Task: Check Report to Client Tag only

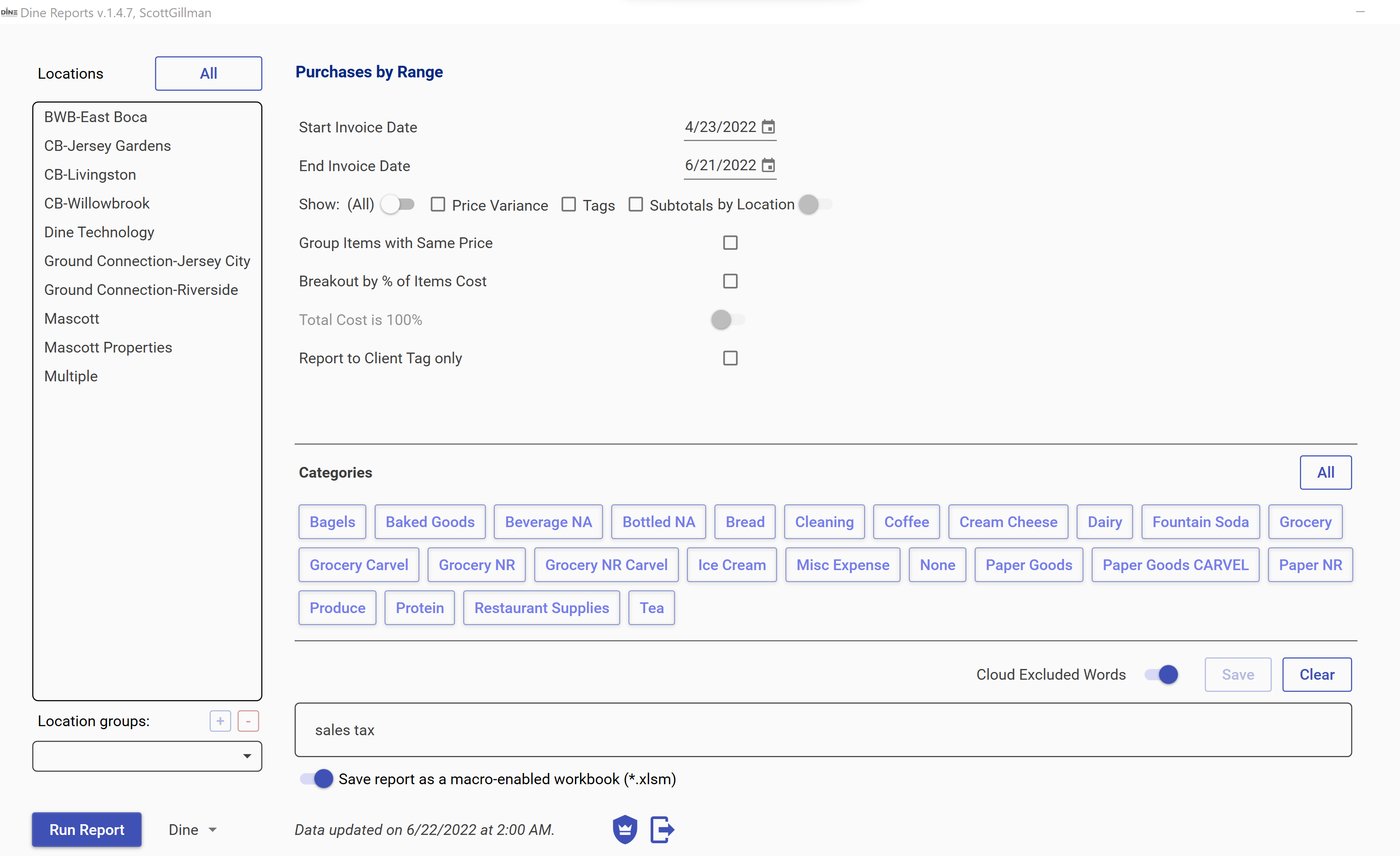Action: click(x=730, y=359)
